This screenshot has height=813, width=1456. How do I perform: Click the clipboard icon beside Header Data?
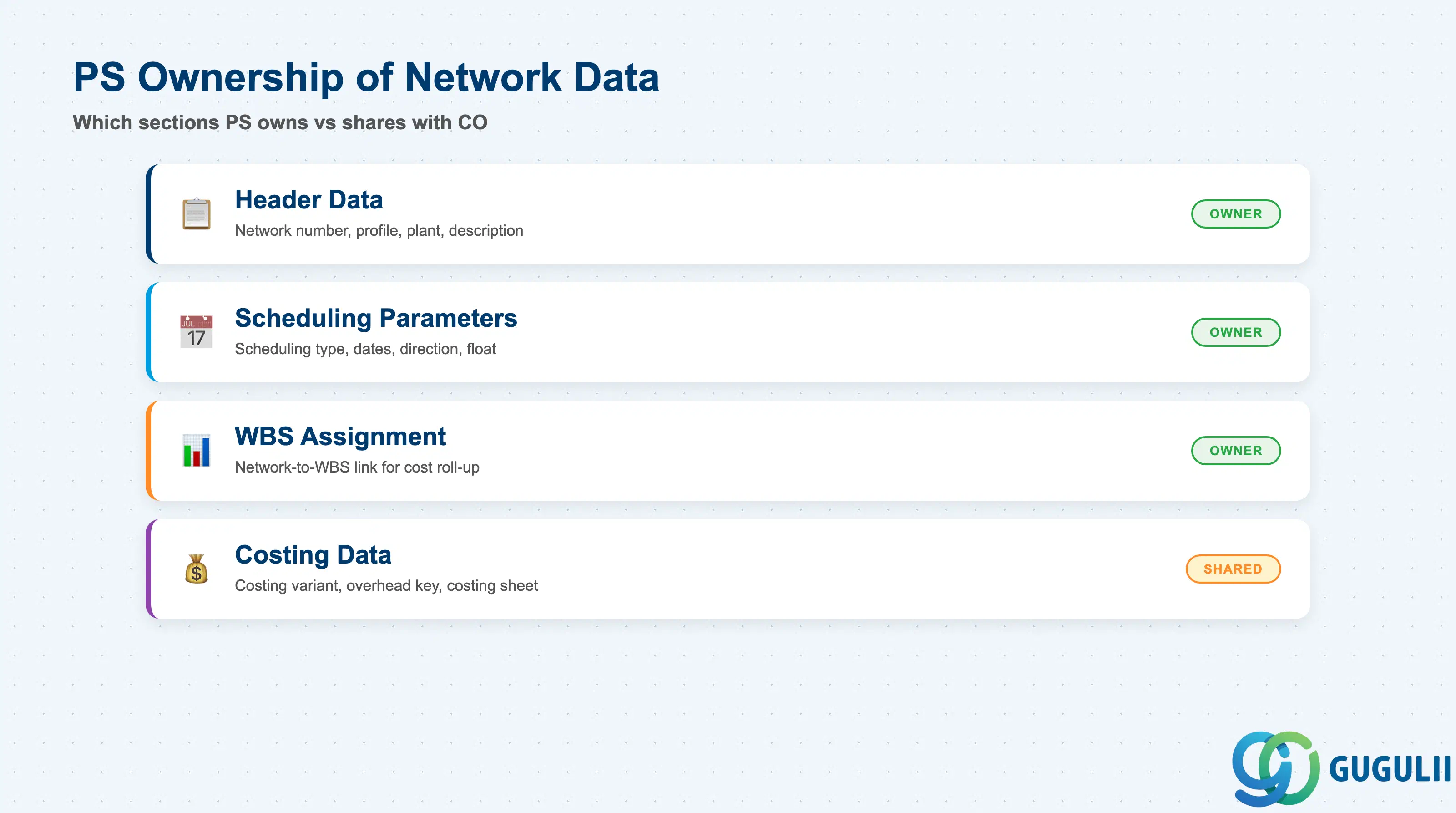(x=196, y=213)
